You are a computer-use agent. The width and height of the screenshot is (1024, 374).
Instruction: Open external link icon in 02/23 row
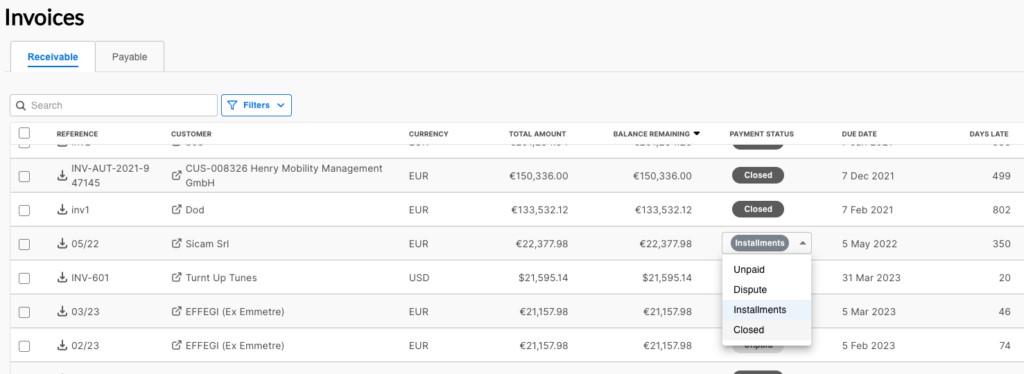(x=176, y=345)
